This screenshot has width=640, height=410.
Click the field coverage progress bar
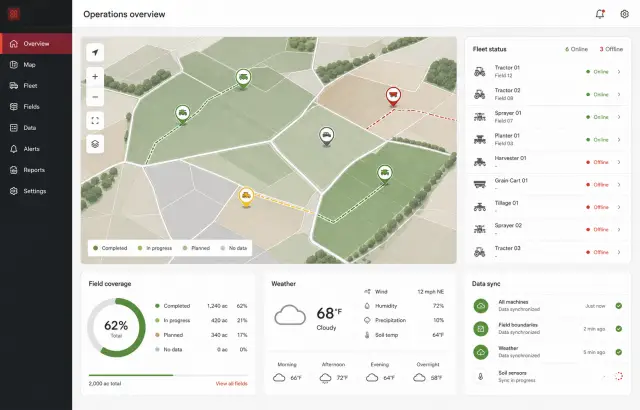pos(168,375)
